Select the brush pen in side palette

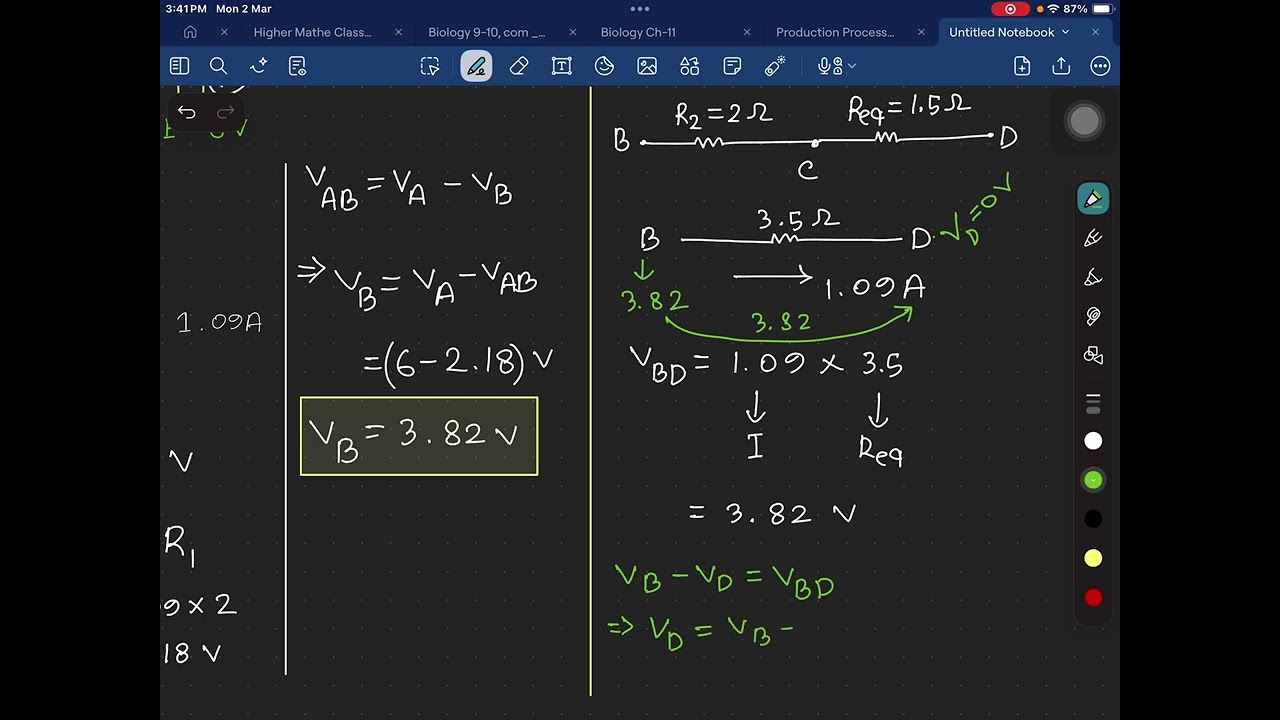tap(1093, 277)
